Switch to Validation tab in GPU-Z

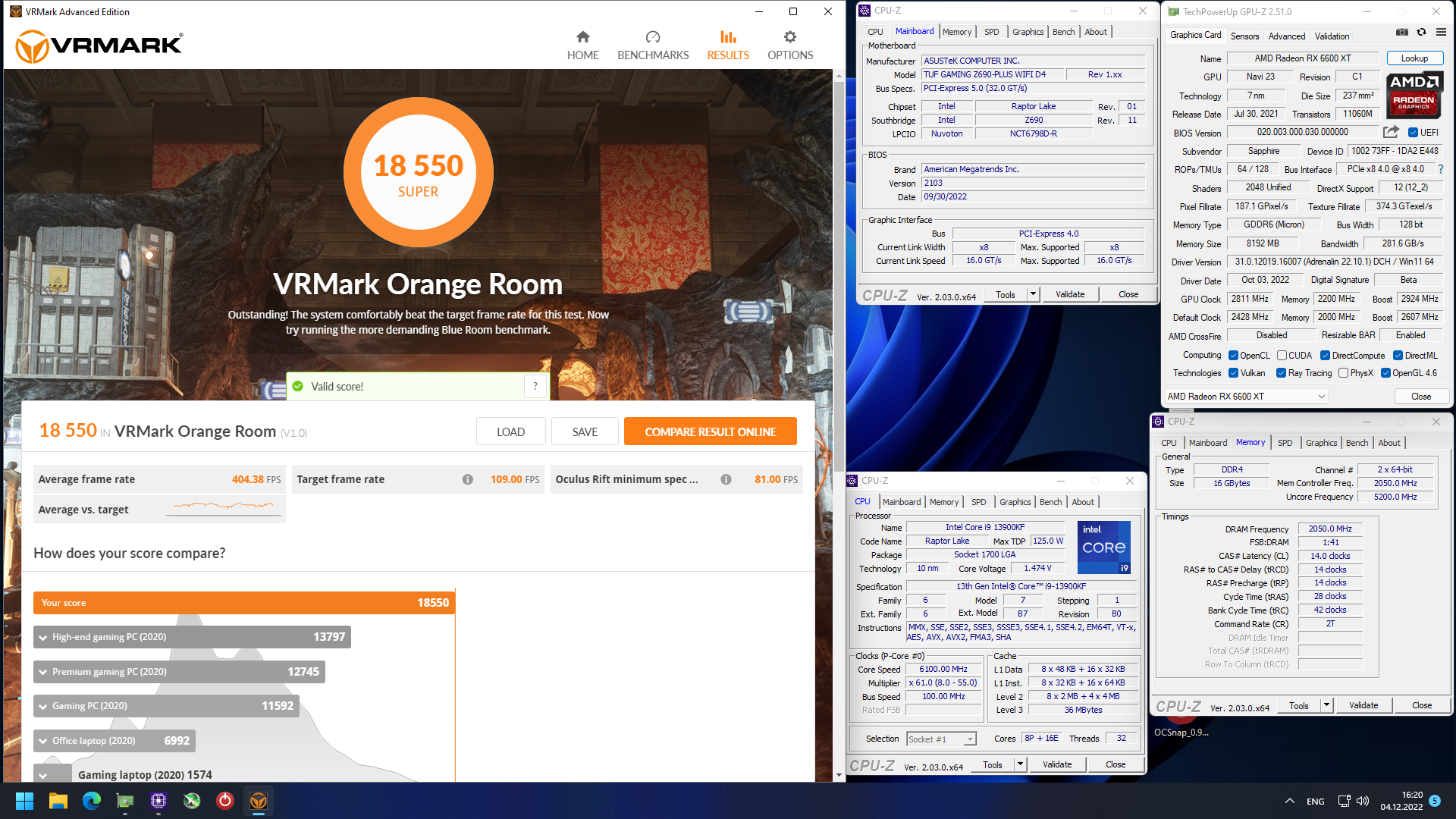1332,36
